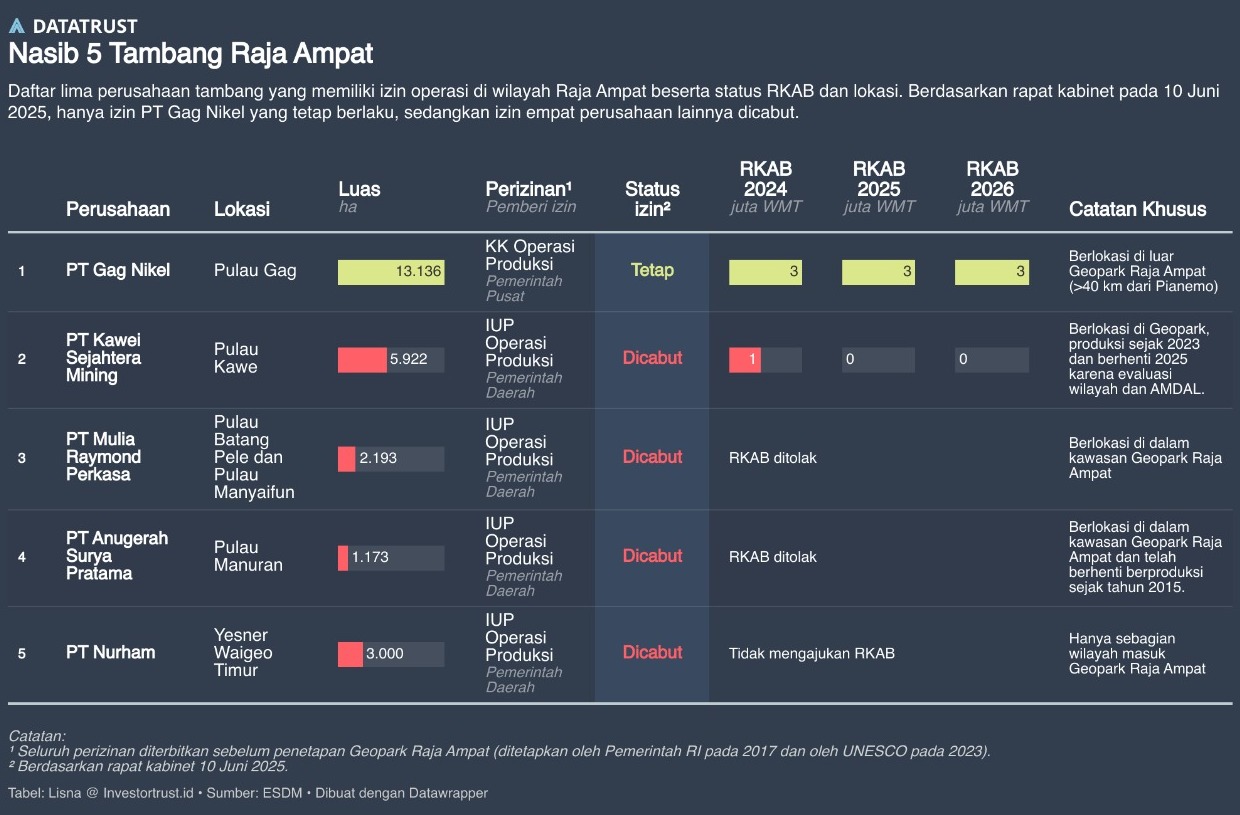The height and width of the screenshot is (815, 1240).
Task: Click the DATATRUST logo icon
Action: (17, 26)
